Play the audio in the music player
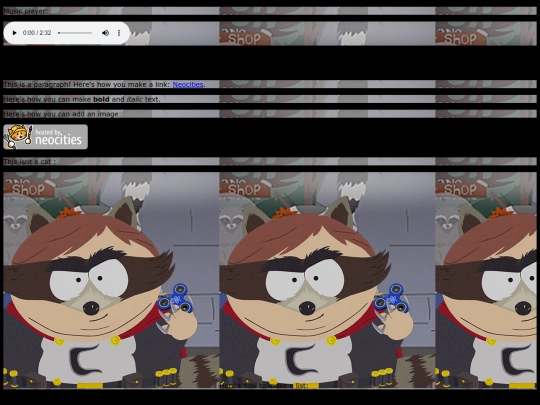The image size is (540, 405). pyautogui.click(x=14, y=33)
